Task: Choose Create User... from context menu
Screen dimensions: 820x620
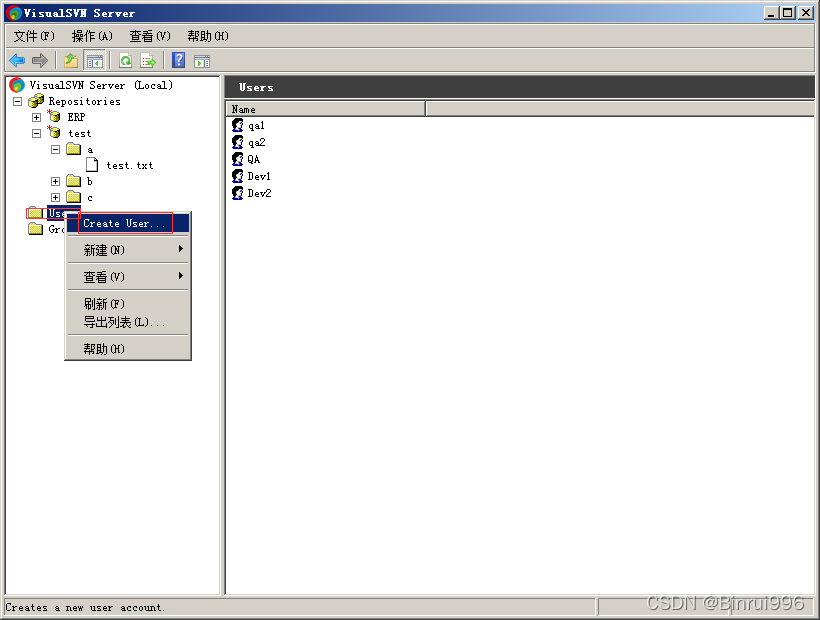Action: pyautogui.click(x=128, y=223)
